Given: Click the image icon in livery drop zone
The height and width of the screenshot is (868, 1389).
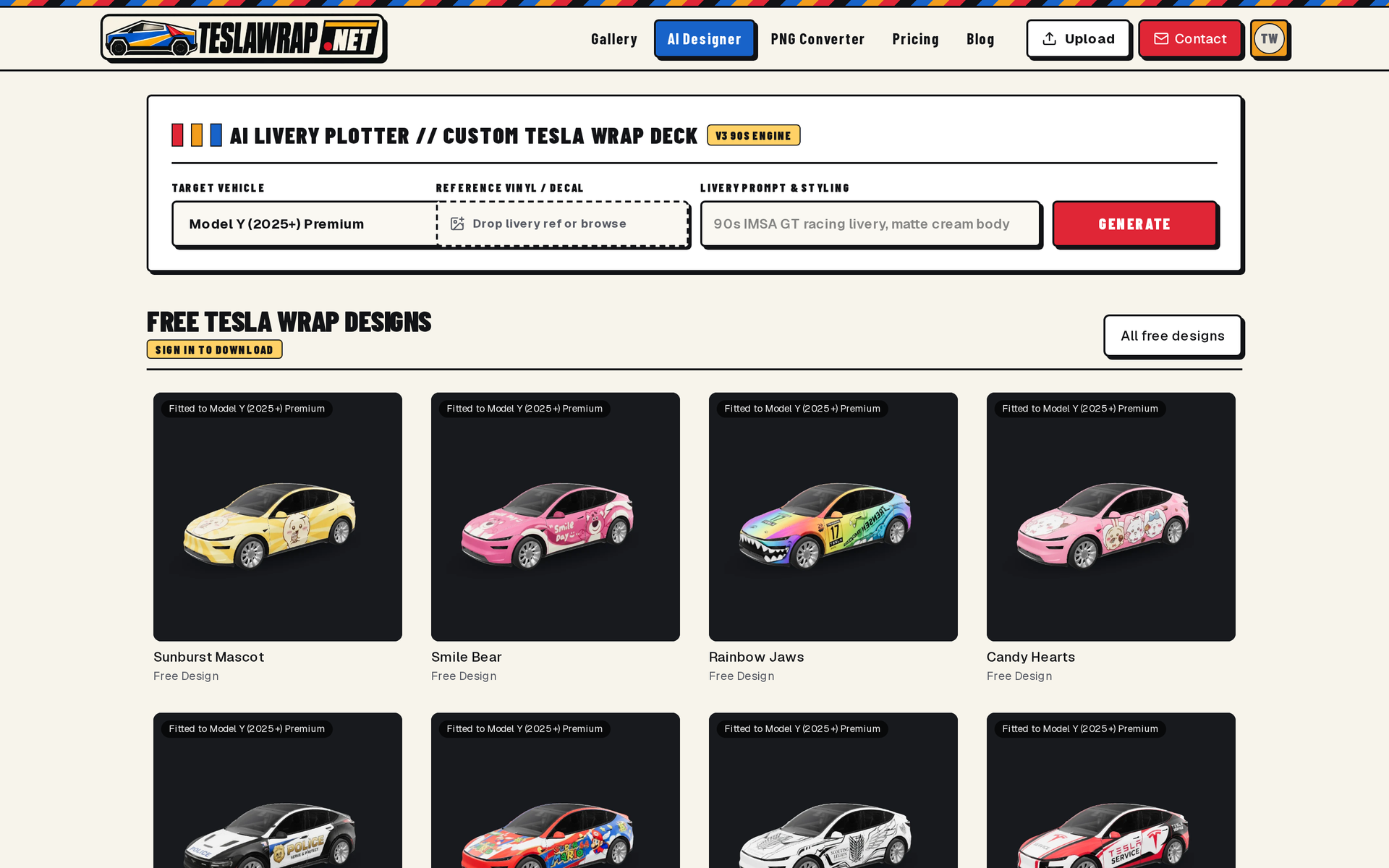Looking at the screenshot, I should tap(457, 224).
